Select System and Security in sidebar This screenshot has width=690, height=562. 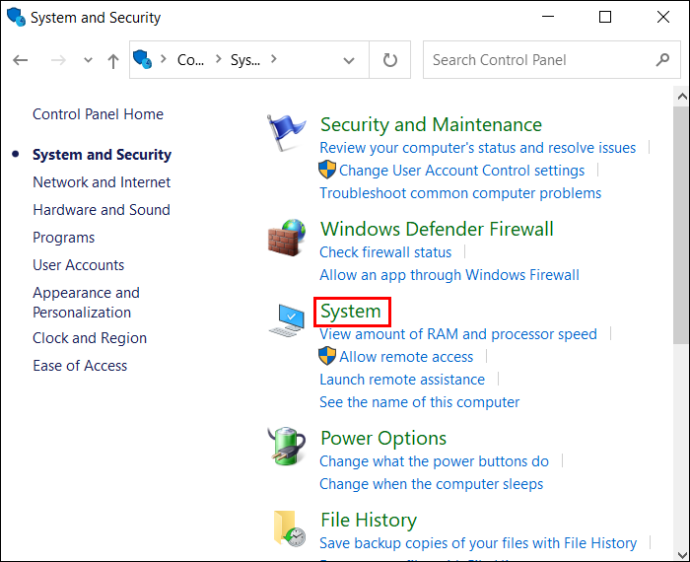tap(102, 154)
